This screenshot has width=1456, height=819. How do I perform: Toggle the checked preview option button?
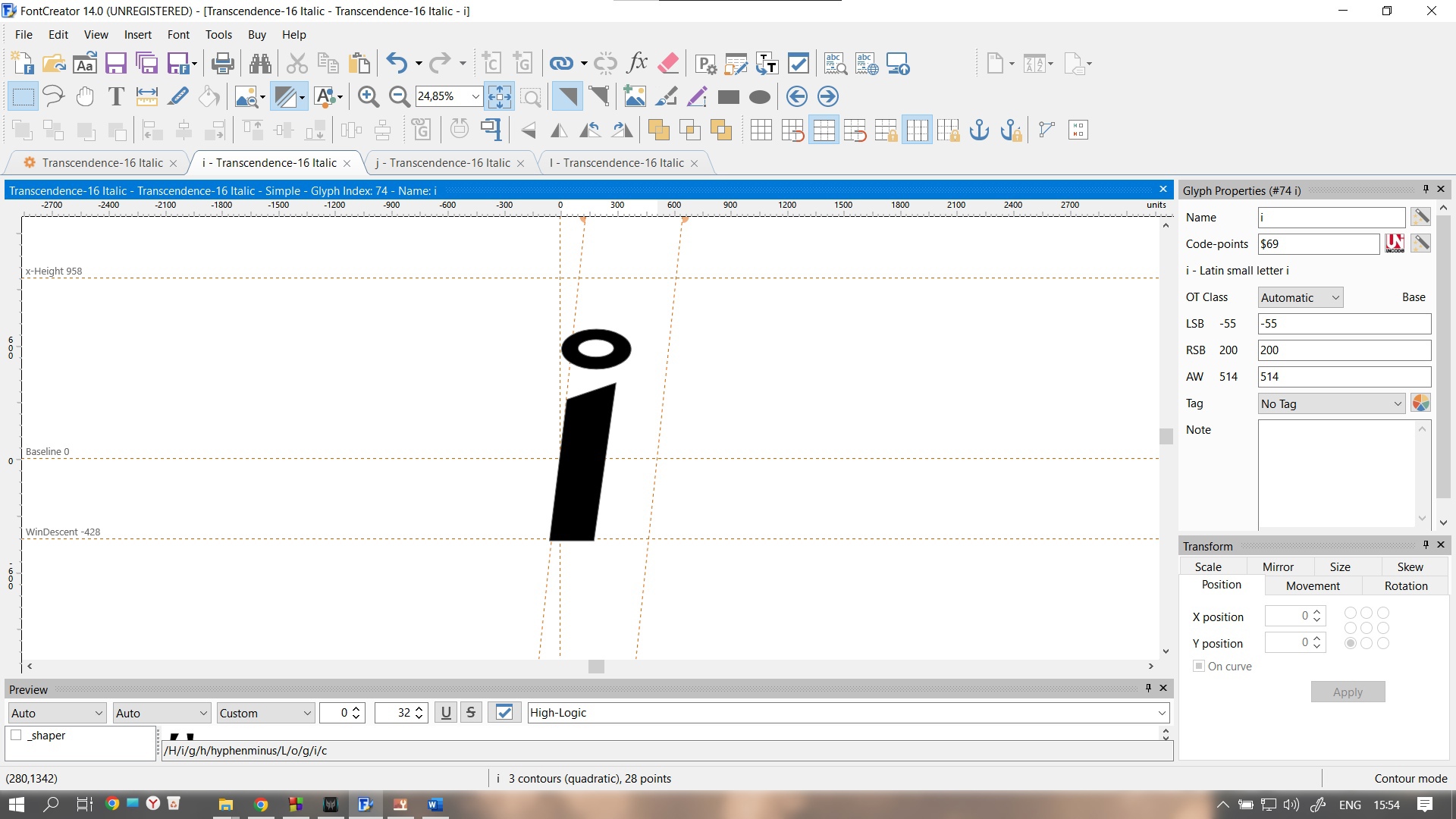(504, 713)
